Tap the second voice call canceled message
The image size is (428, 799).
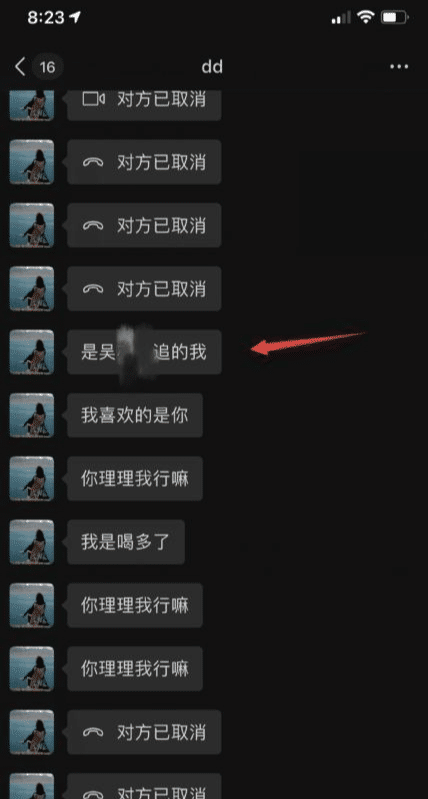(144, 225)
